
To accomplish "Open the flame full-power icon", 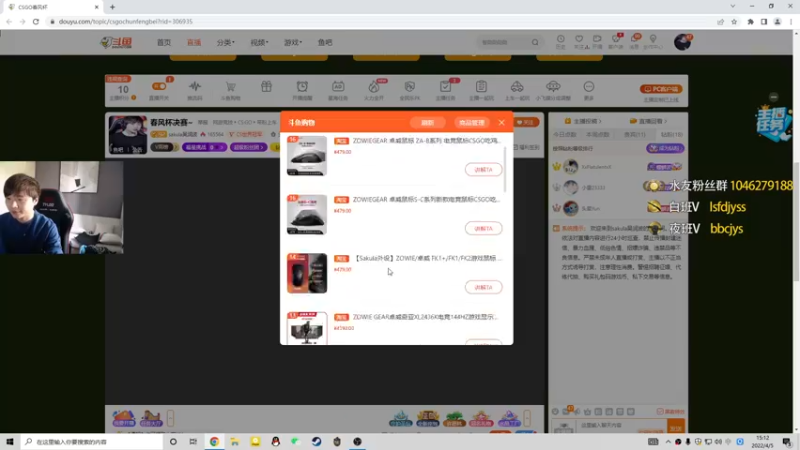I will pyautogui.click(x=374, y=86).
